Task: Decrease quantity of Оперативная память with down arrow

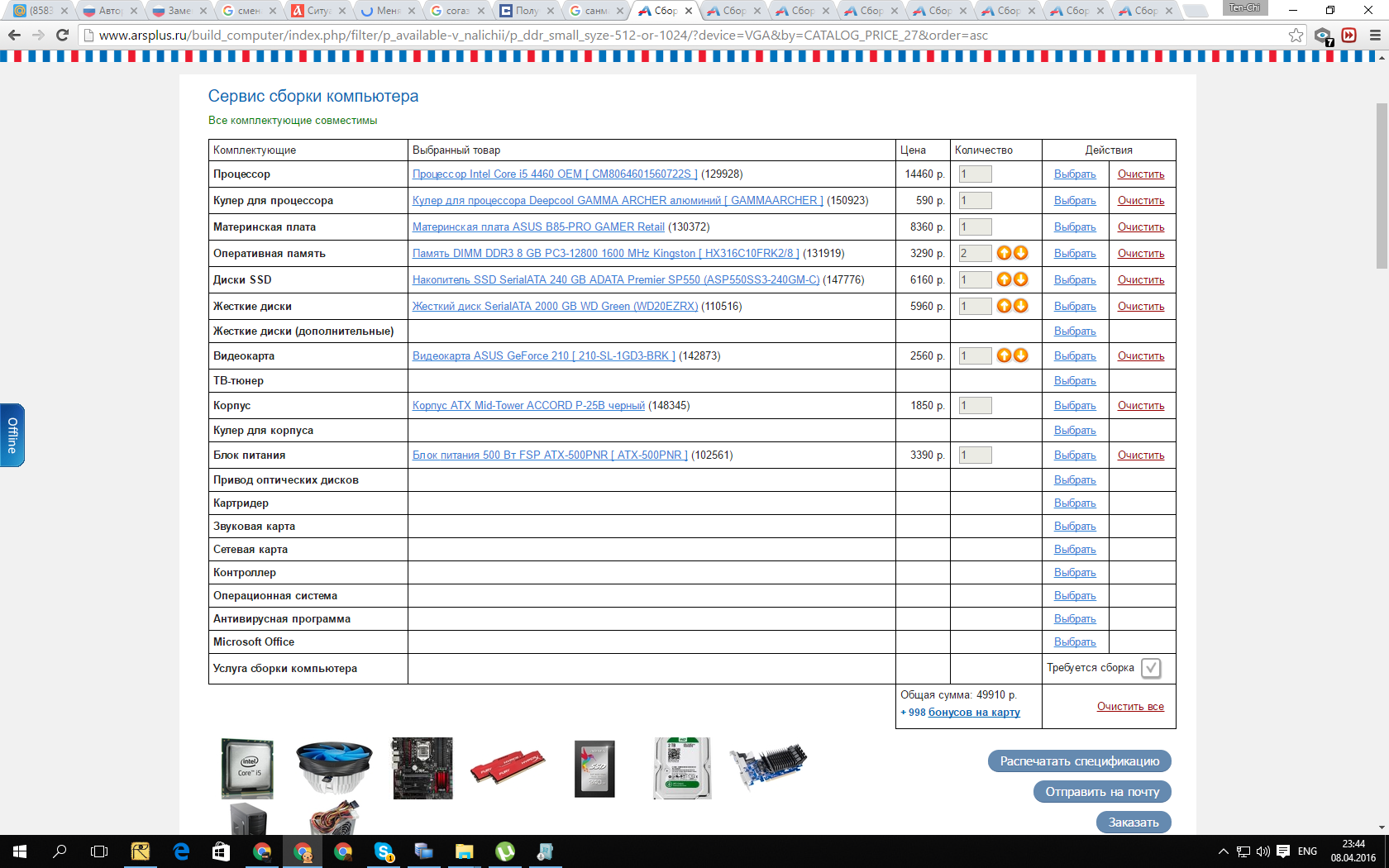Action: pyautogui.click(x=1021, y=253)
